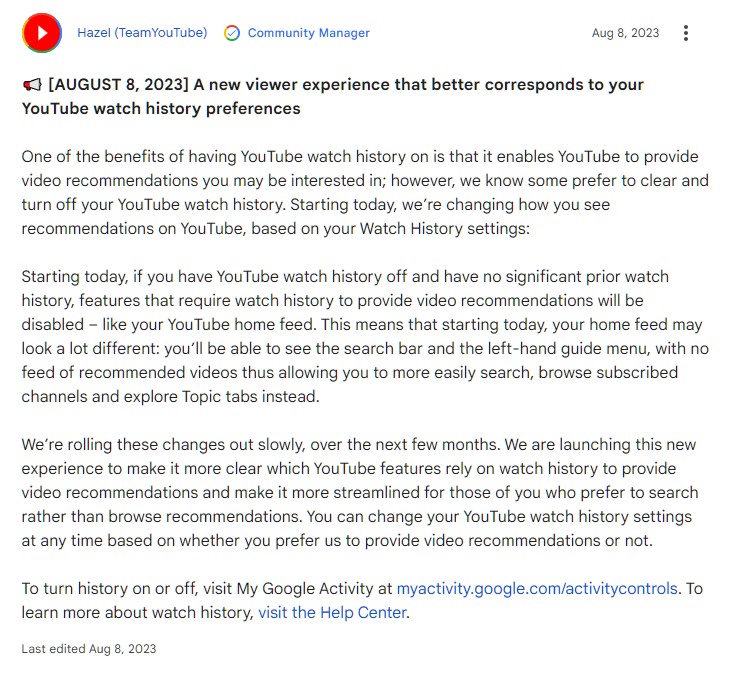The height and width of the screenshot is (674, 739).
Task: Select the Community Manager label
Action: tap(308, 33)
